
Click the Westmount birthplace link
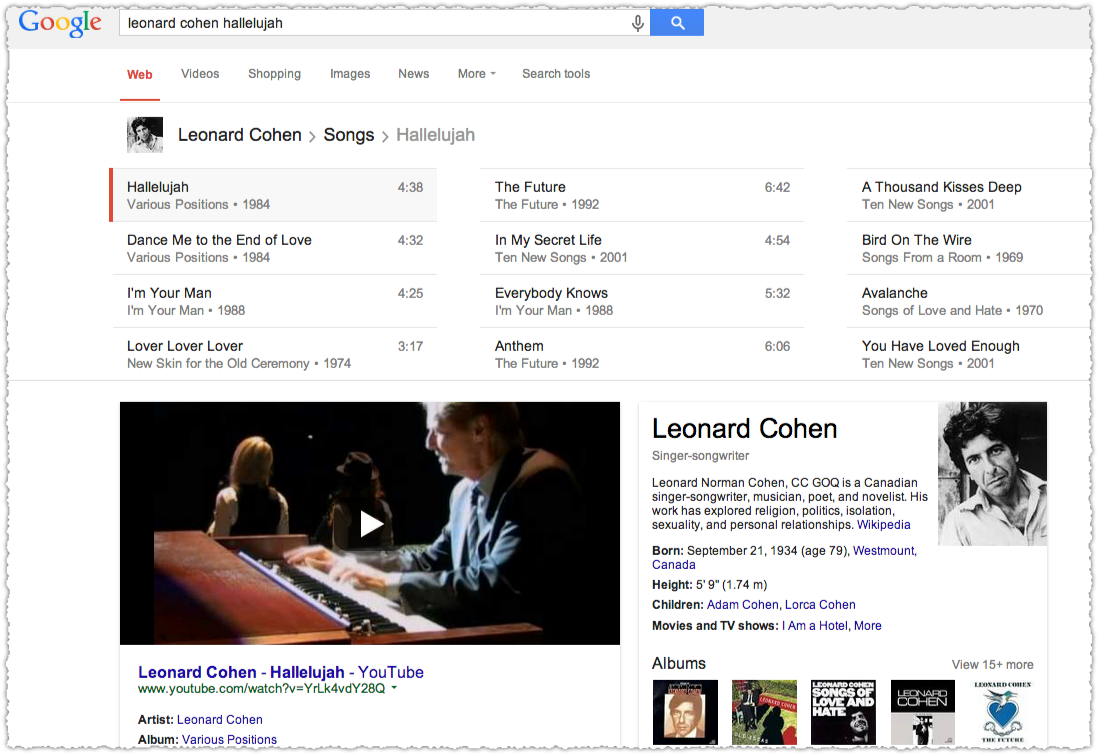(884, 550)
